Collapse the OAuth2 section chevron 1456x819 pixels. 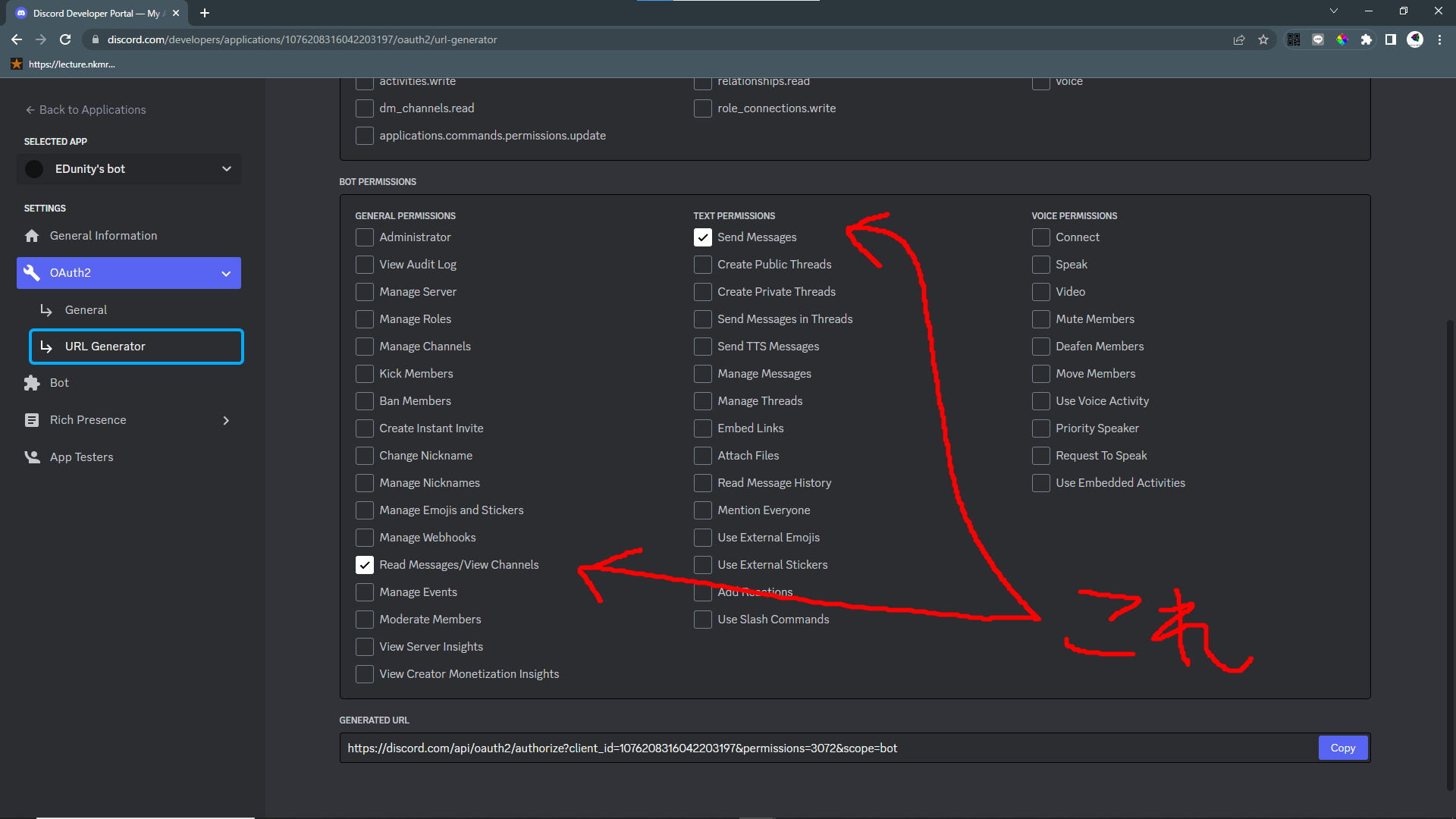point(226,273)
